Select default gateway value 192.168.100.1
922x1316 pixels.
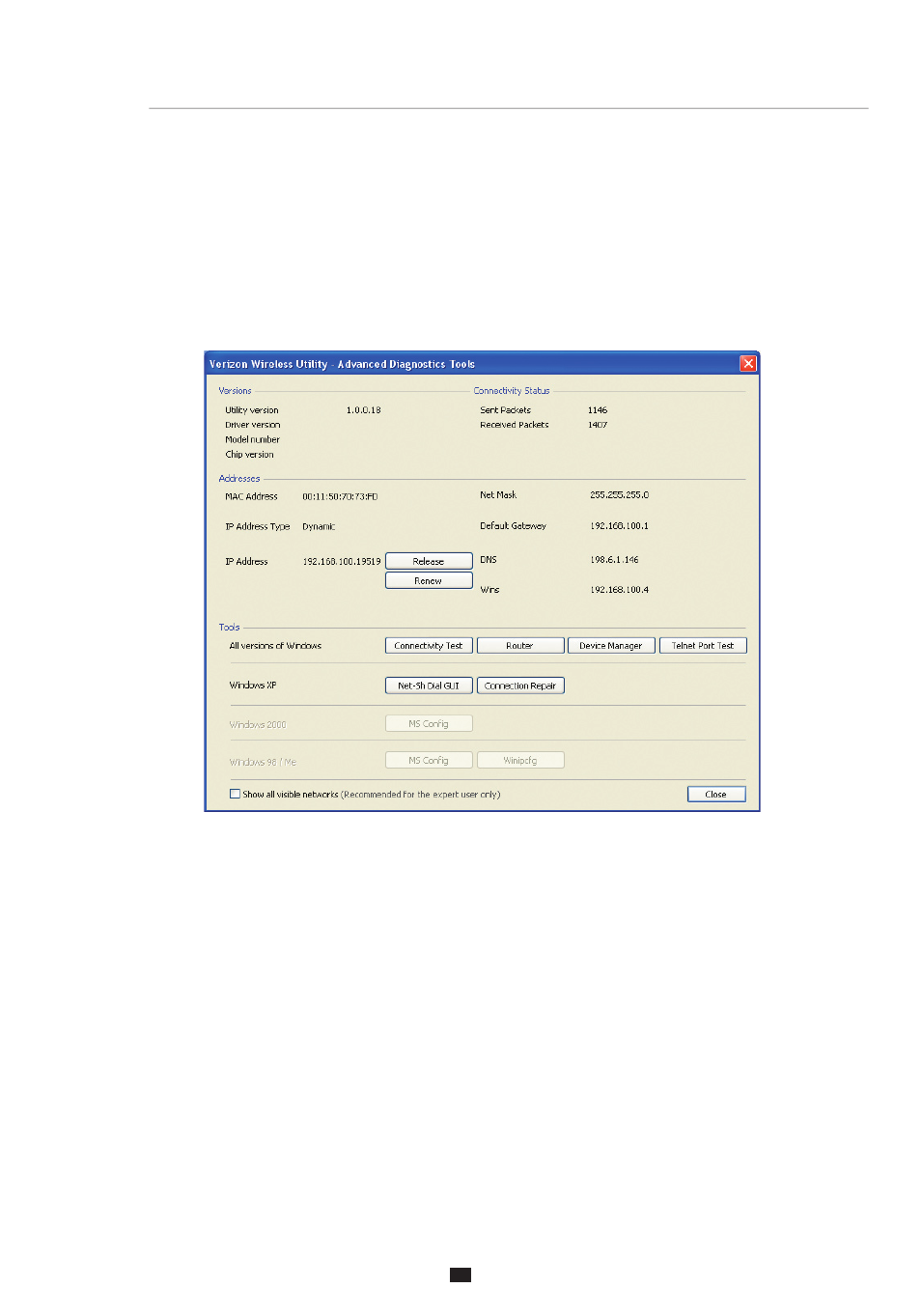coord(620,526)
